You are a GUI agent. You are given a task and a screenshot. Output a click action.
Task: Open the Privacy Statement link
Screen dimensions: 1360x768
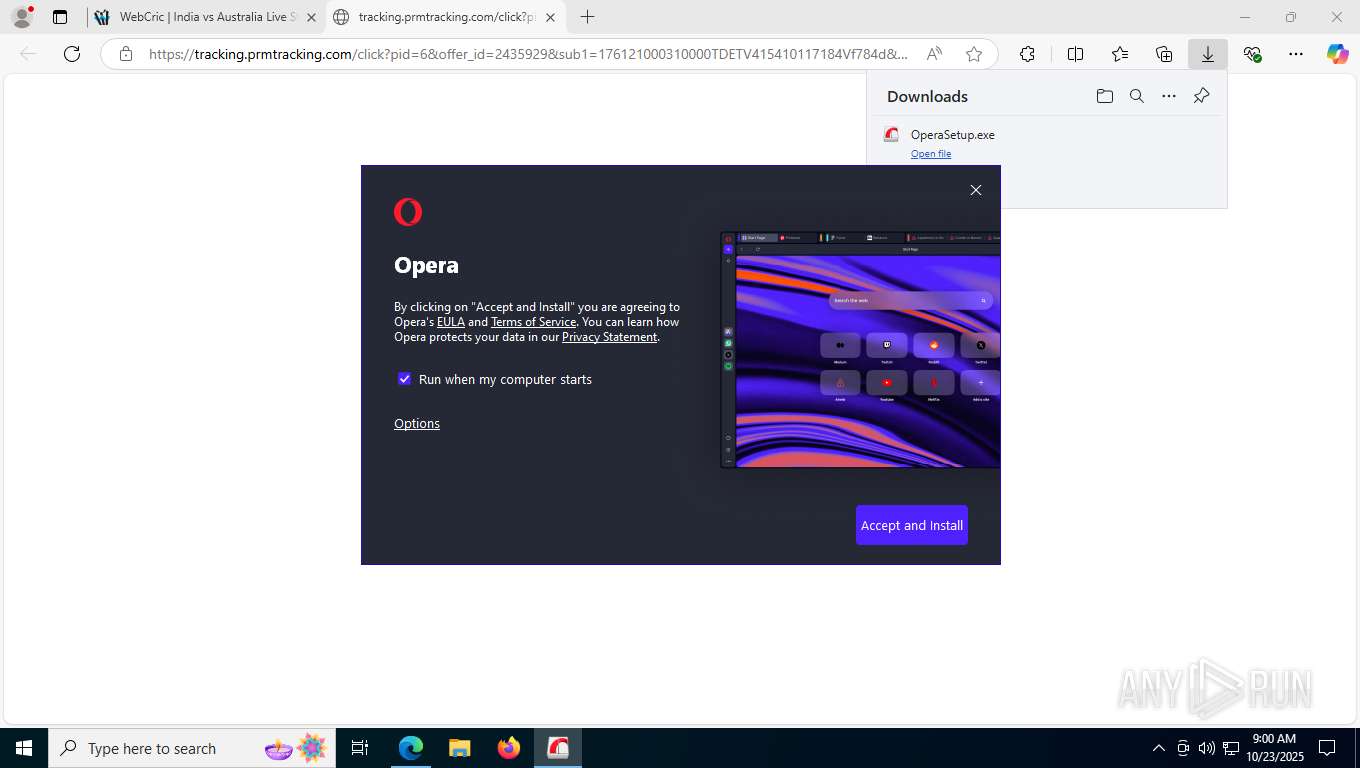tap(609, 337)
